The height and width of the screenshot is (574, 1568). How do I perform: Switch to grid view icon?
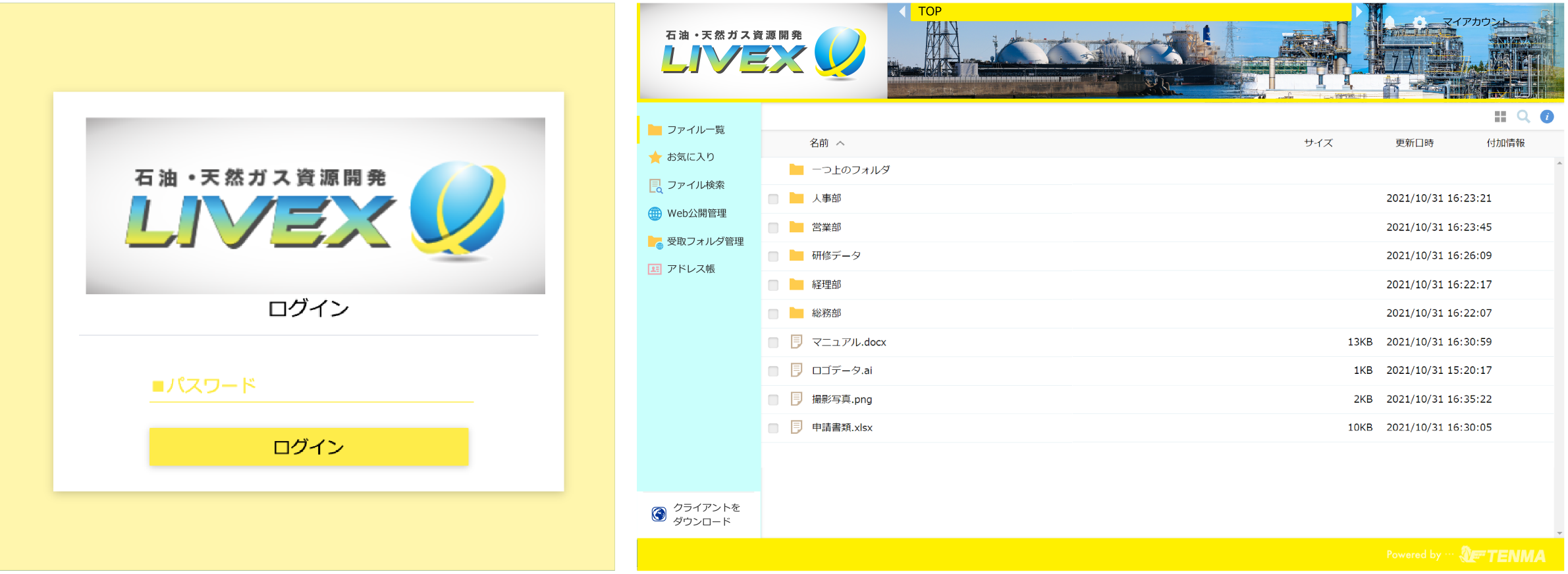point(1500,117)
